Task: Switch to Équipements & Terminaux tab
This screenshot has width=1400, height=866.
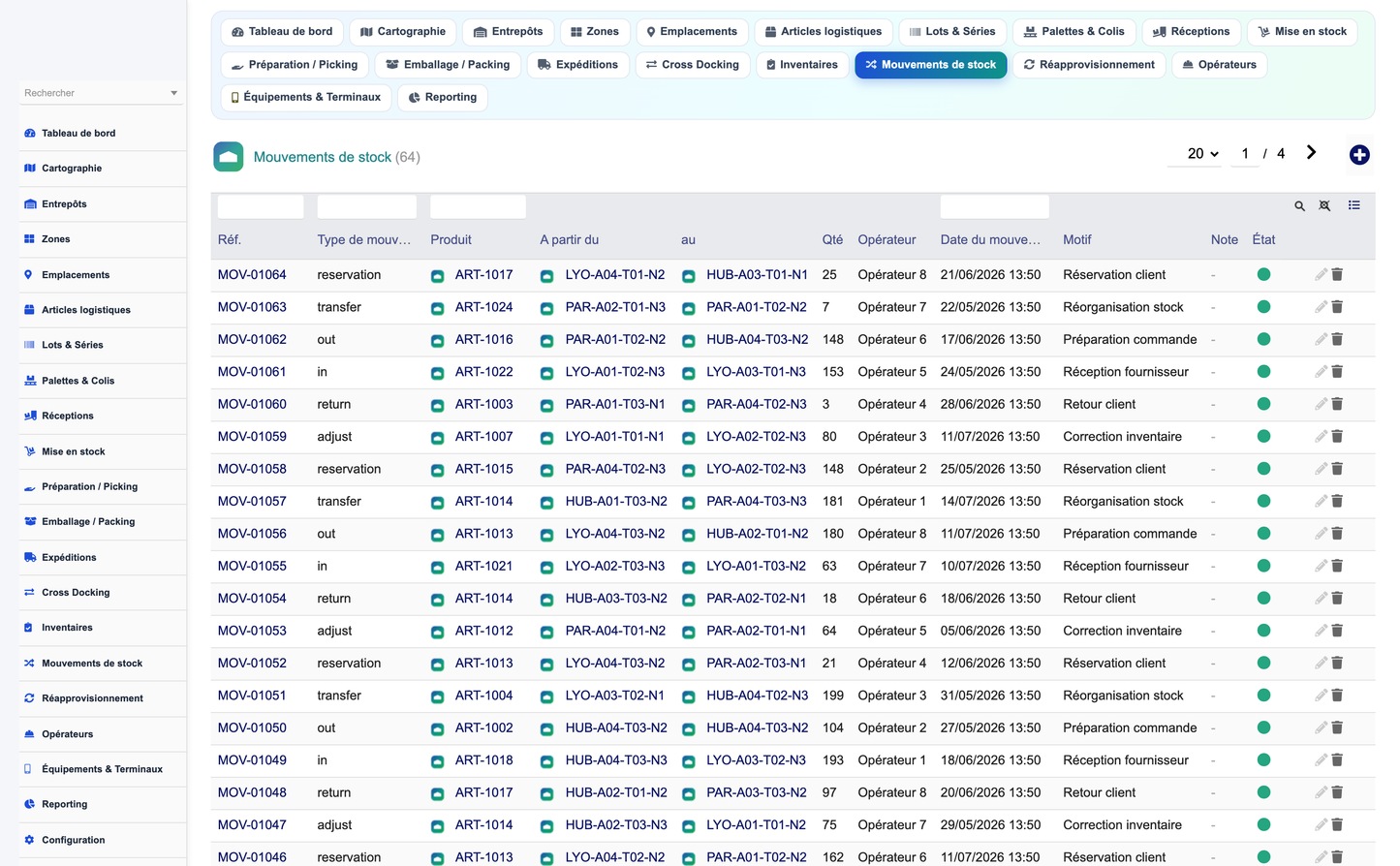Action: pyautogui.click(x=306, y=98)
